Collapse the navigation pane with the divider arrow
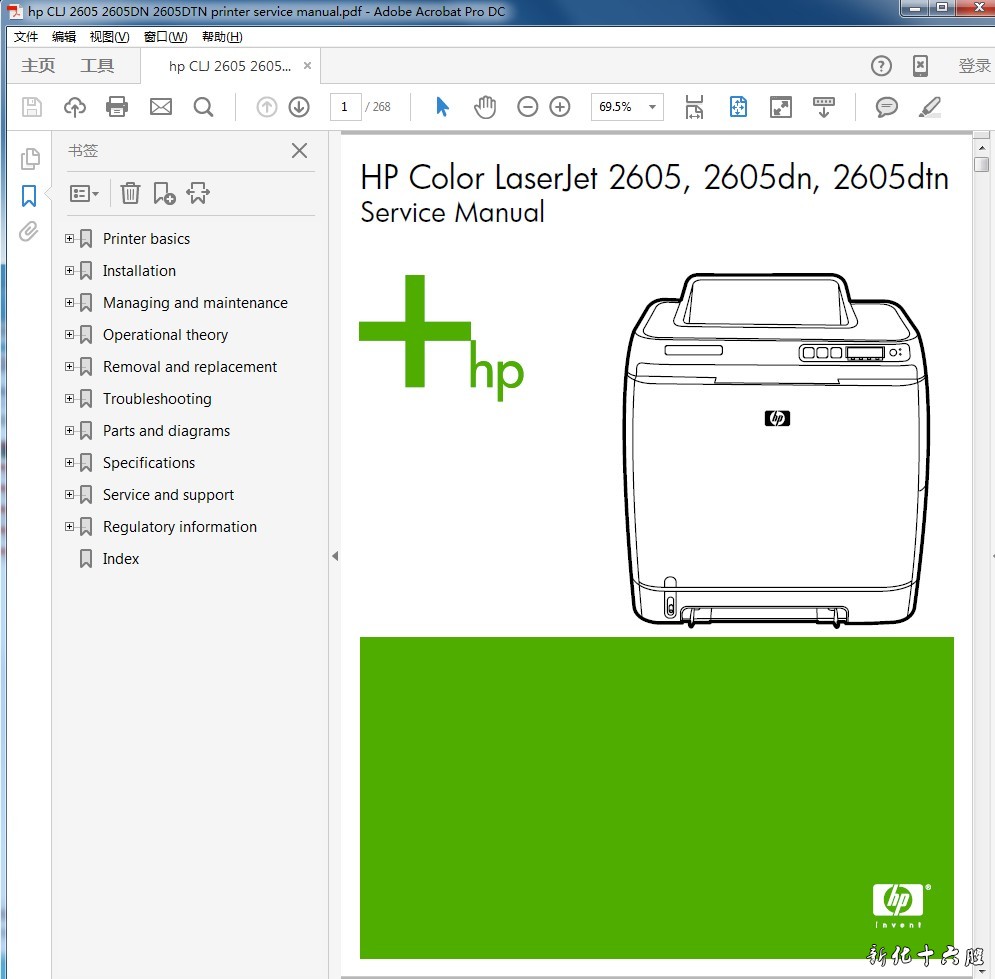This screenshot has height=979, width=995. point(335,556)
